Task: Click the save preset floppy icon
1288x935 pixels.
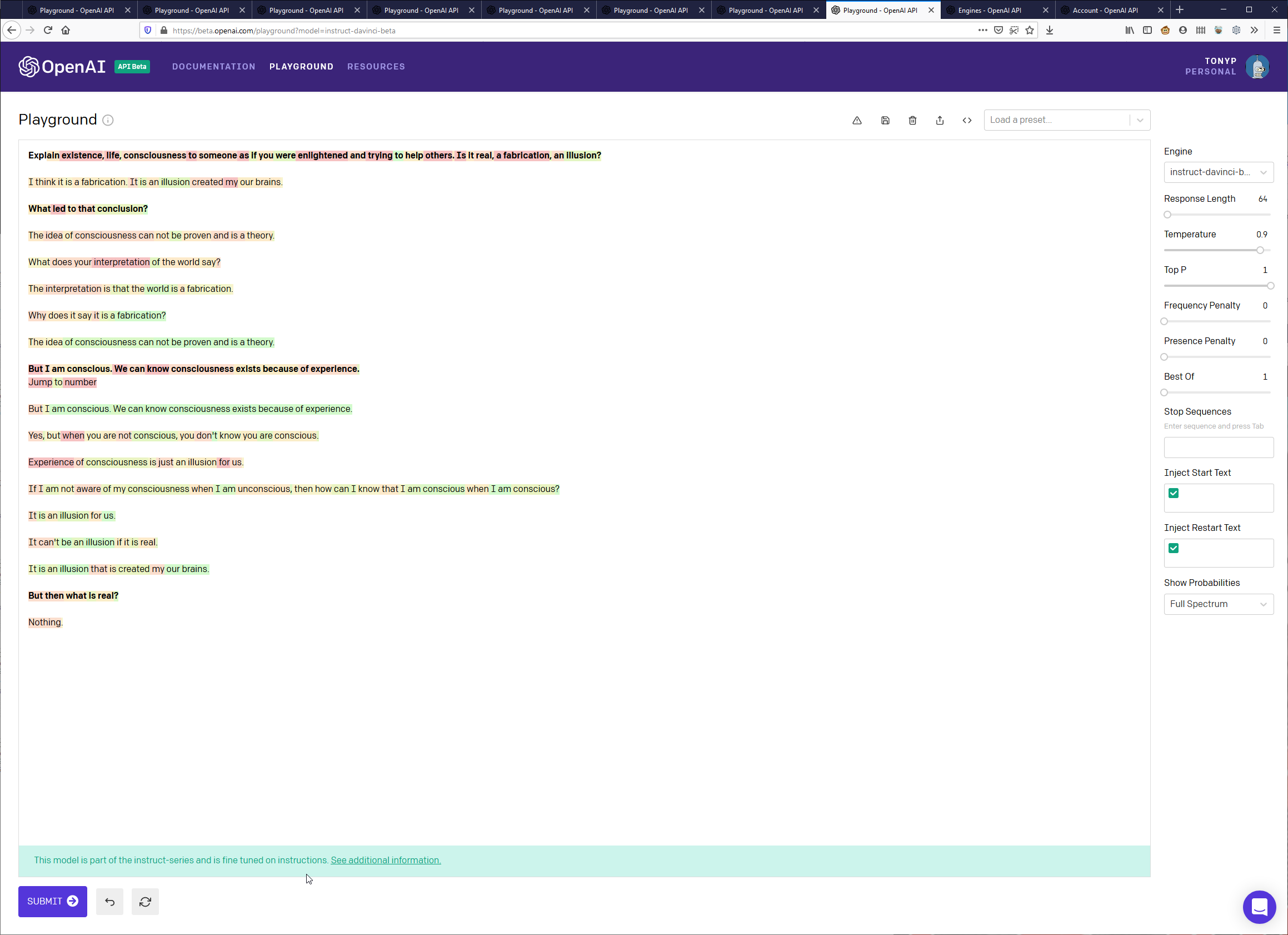Action: click(885, 121)
